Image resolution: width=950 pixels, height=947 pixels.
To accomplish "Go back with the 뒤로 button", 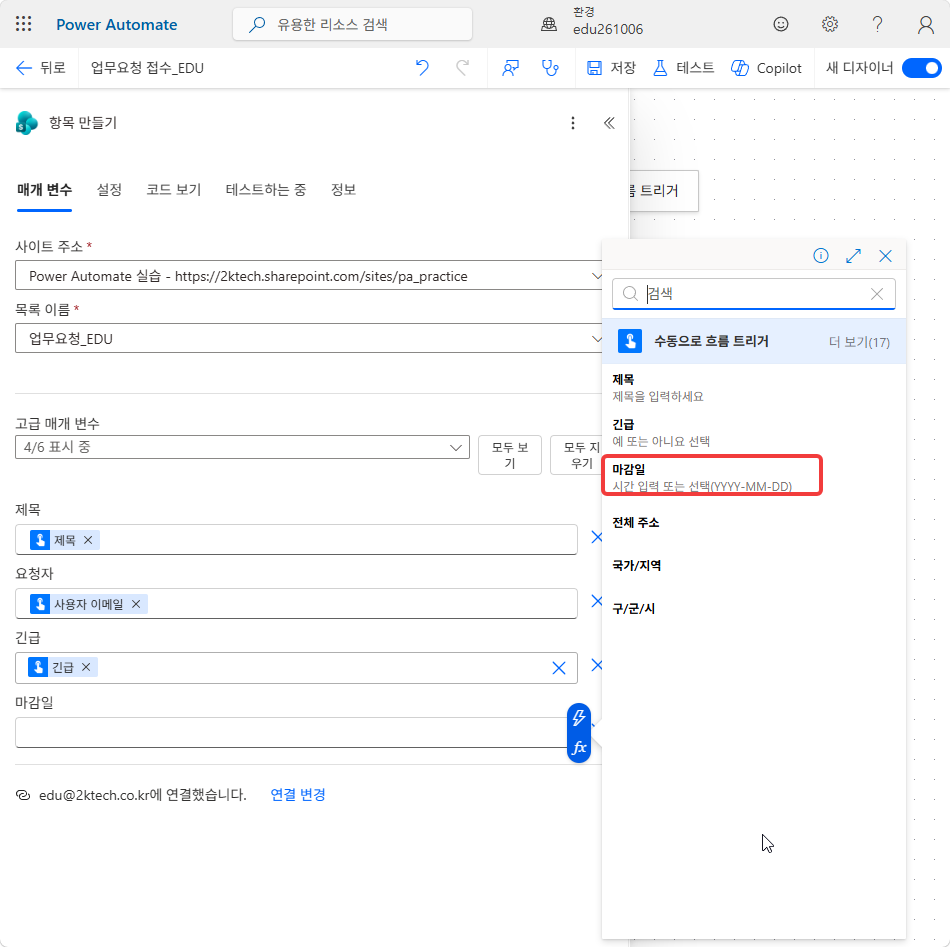I will [x=41, y=67].
